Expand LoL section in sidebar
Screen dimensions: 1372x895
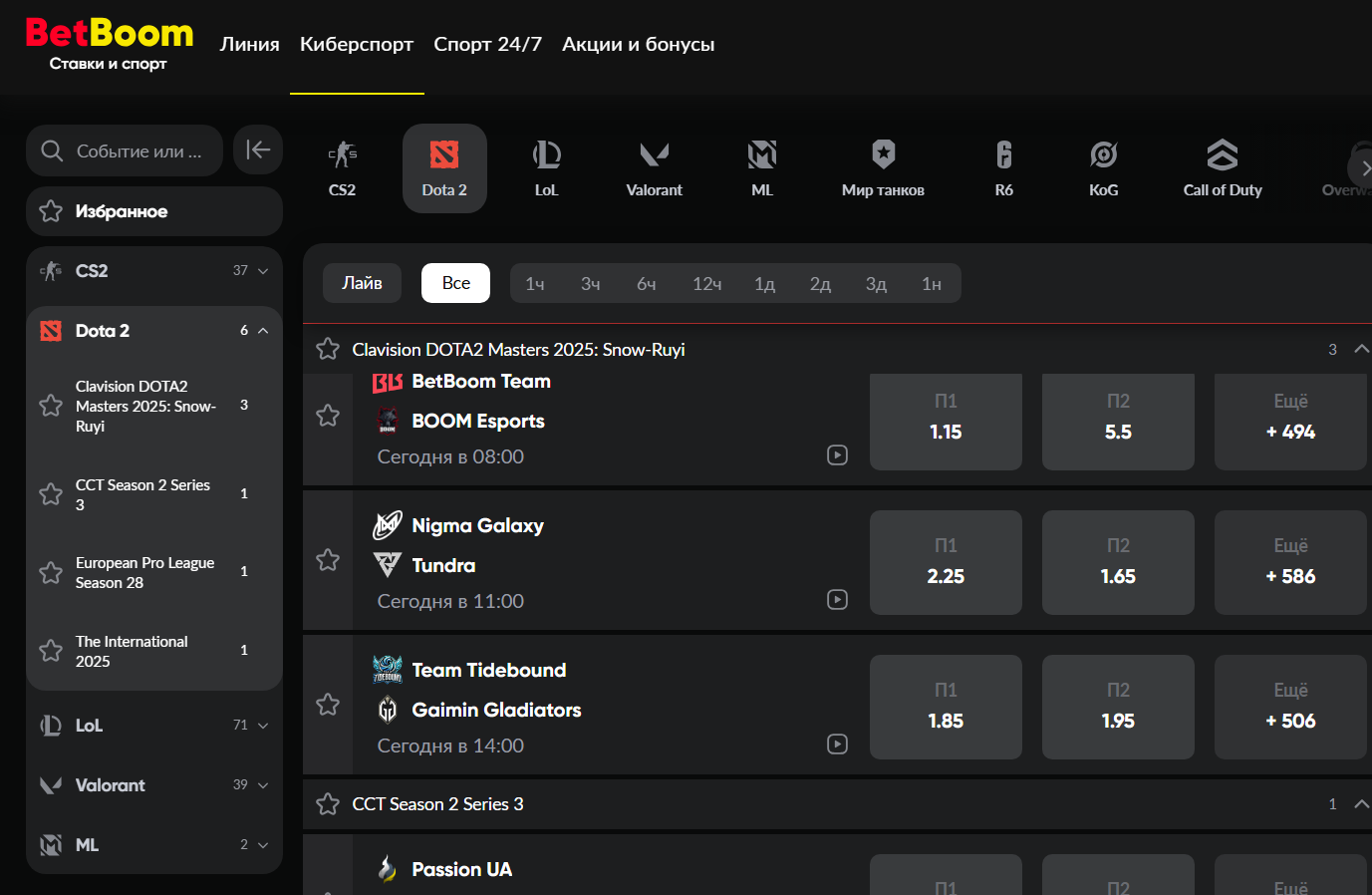263,726
